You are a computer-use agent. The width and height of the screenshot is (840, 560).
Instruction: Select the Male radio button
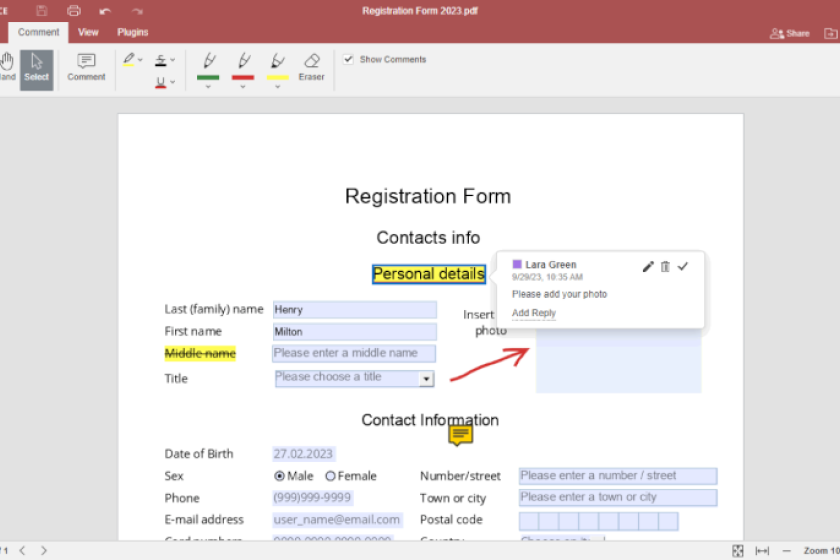(279, 476)
